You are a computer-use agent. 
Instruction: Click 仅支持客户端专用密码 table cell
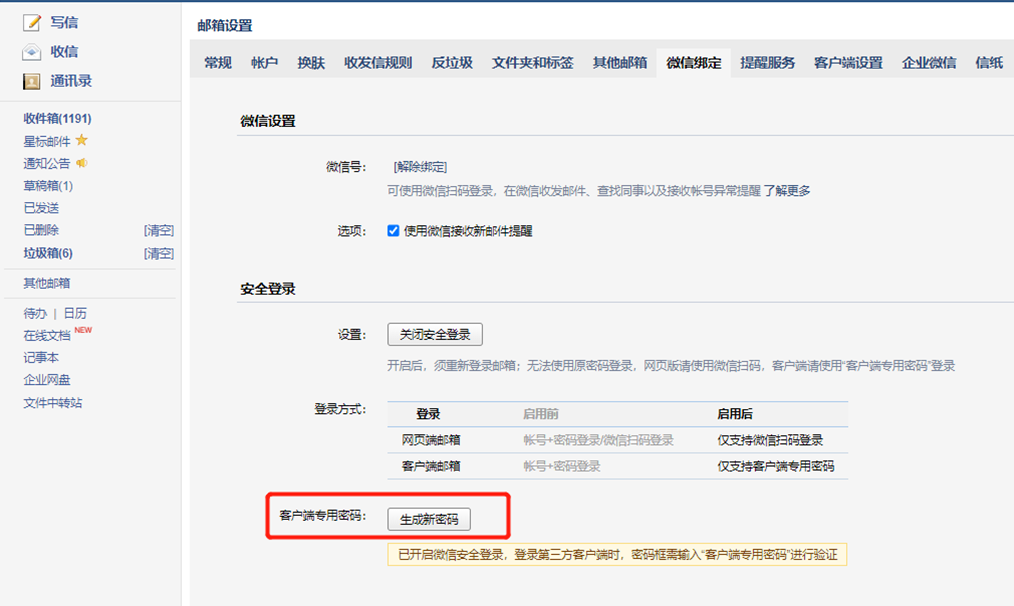coord(776,466)
